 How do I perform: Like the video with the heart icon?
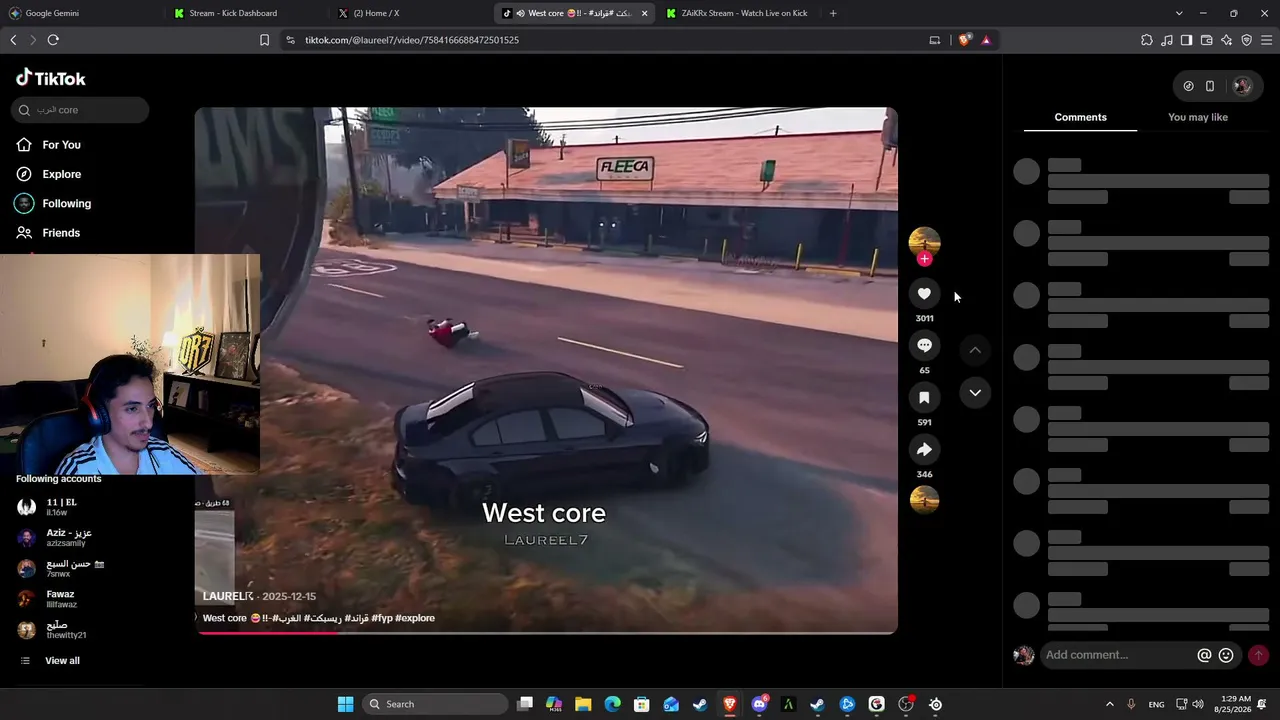tap(924, 293)
